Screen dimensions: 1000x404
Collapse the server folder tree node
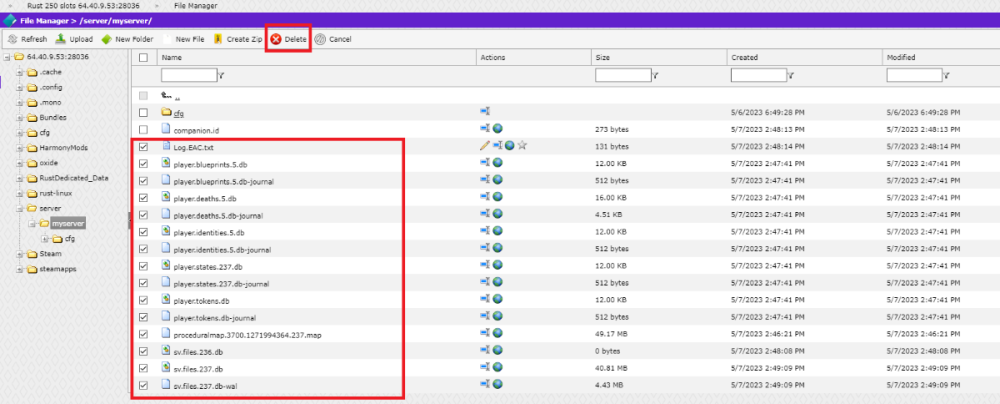coord(20,208)
